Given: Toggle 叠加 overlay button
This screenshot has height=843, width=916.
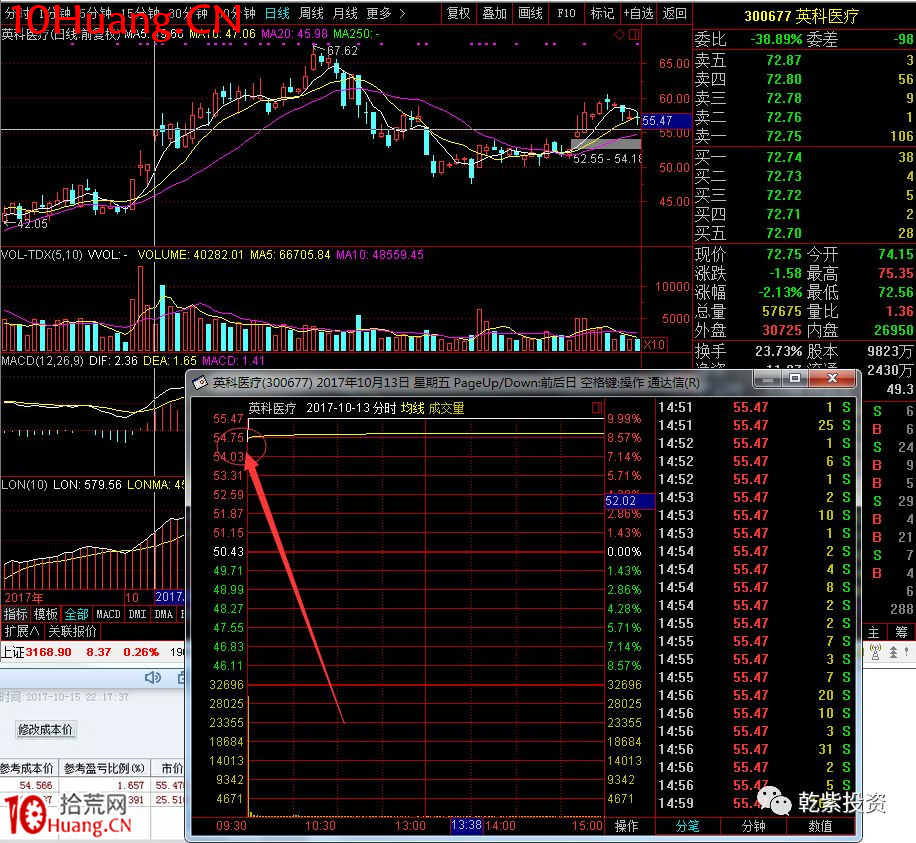Looking at the screenshot, I should point(495,13).
